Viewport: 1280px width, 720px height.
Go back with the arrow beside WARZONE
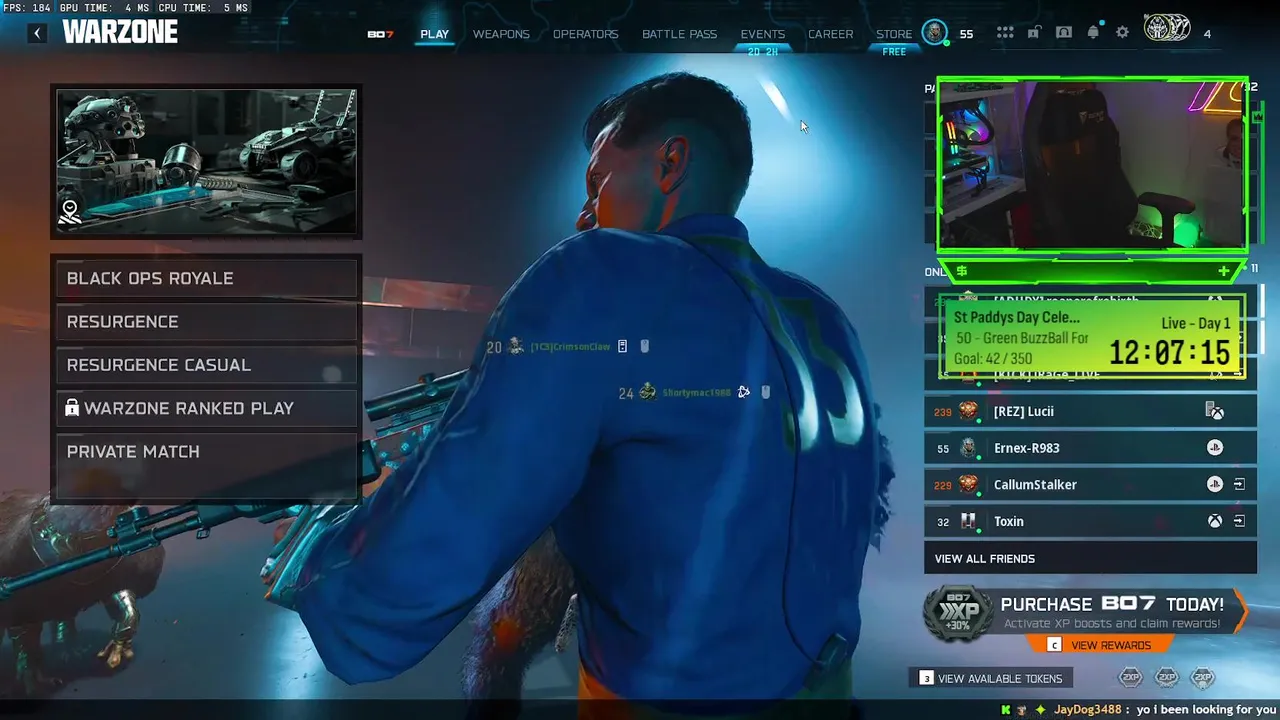37,33
